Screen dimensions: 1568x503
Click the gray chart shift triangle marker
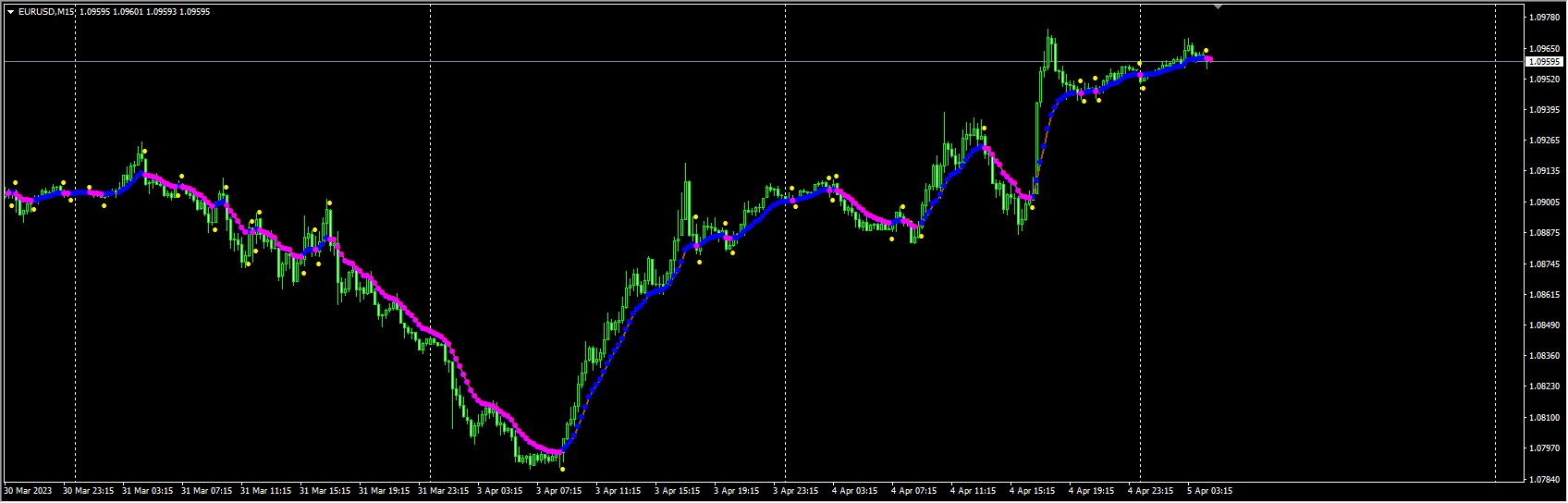pyautogui.click(x=1219, y=6)
